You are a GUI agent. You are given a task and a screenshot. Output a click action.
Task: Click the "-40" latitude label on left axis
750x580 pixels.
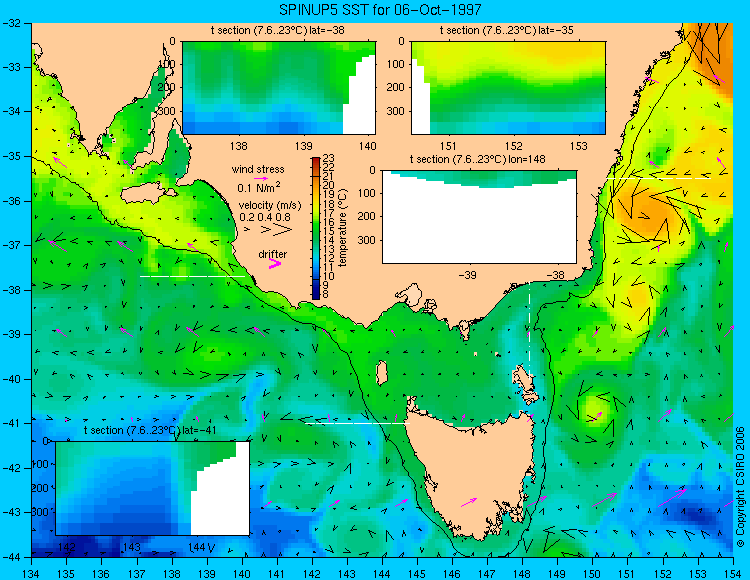click(x=11, y=379)
